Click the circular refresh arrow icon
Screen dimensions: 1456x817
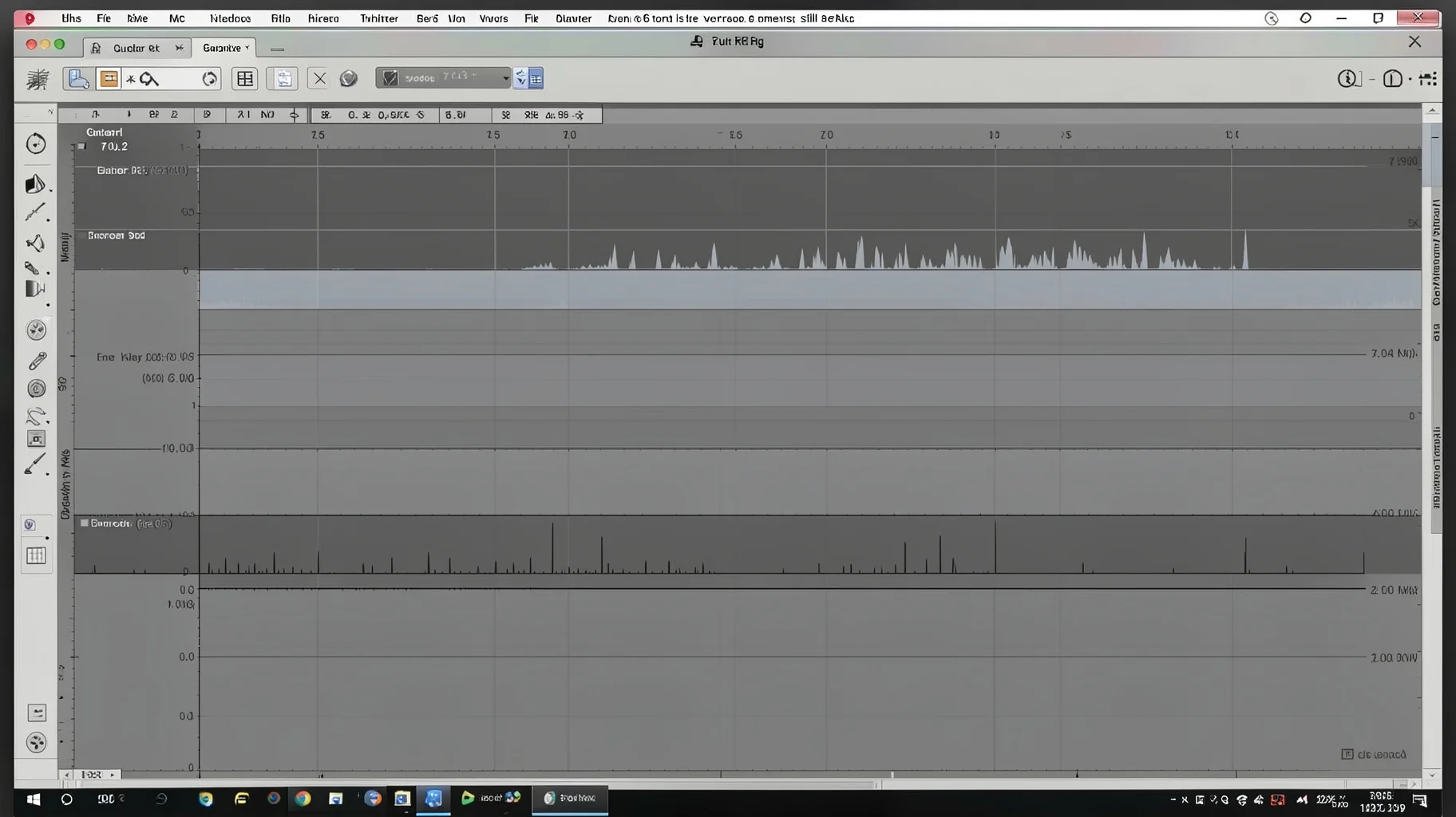tap(209, 78)
